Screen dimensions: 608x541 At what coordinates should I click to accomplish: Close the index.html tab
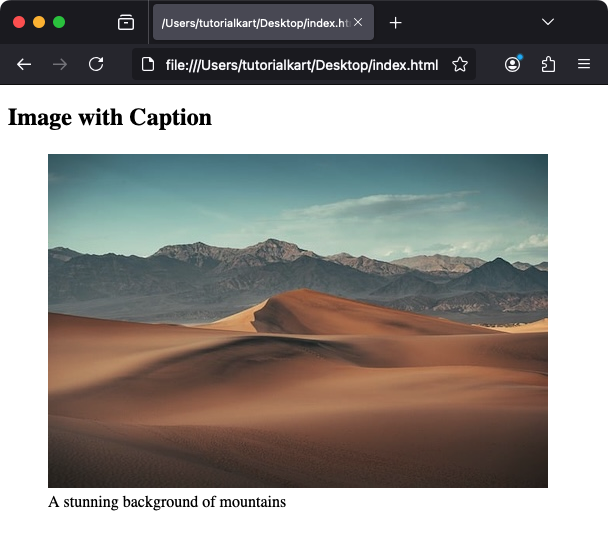coord(358,22)
